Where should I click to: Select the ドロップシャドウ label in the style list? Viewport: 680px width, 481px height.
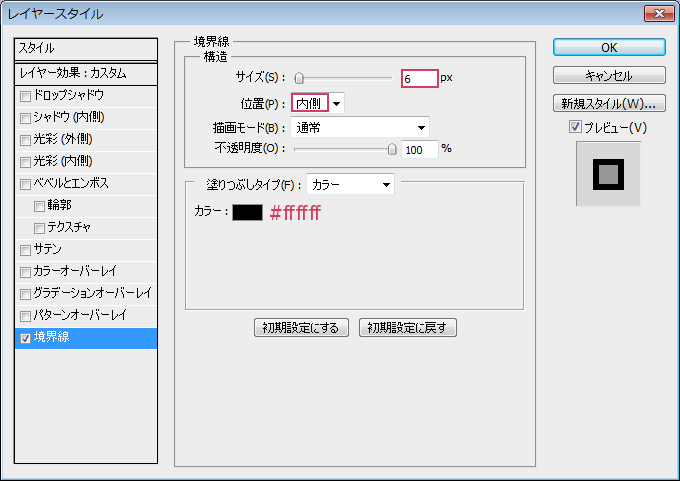(x=69, y=95)
